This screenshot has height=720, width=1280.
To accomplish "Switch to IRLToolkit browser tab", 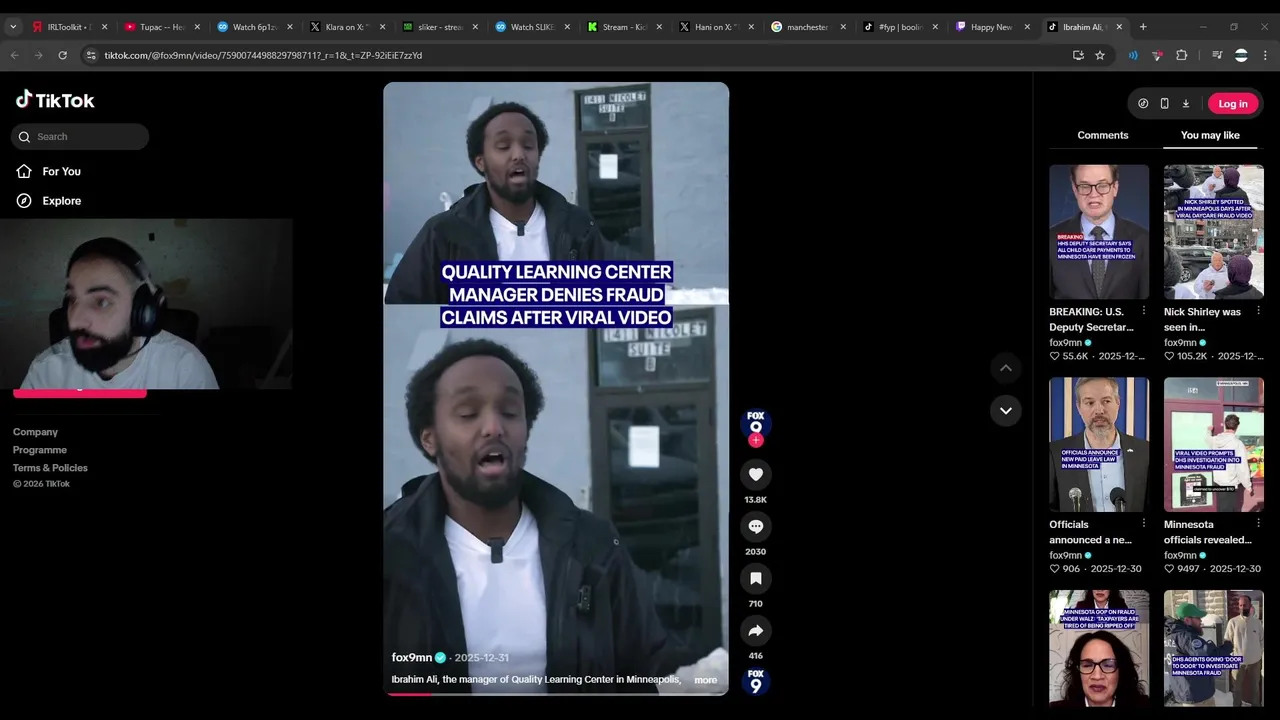I will coord(68,27).
